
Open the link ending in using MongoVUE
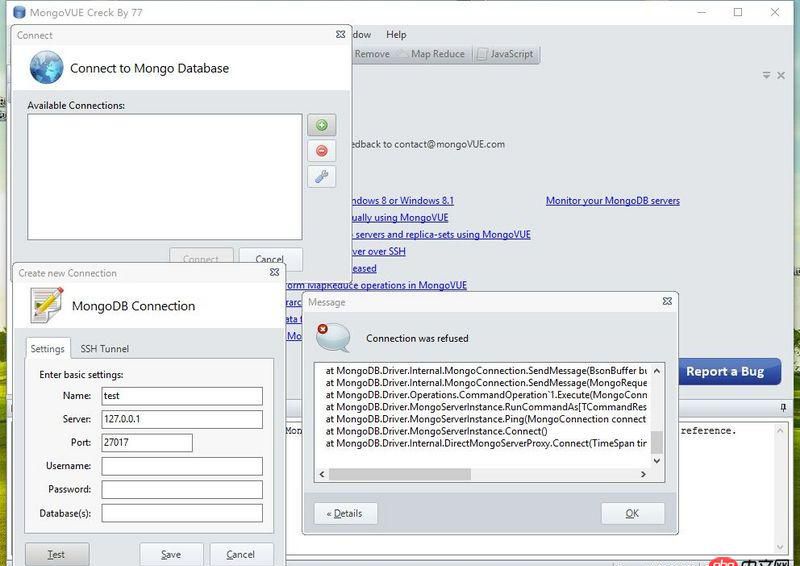[x=400, y=217]
